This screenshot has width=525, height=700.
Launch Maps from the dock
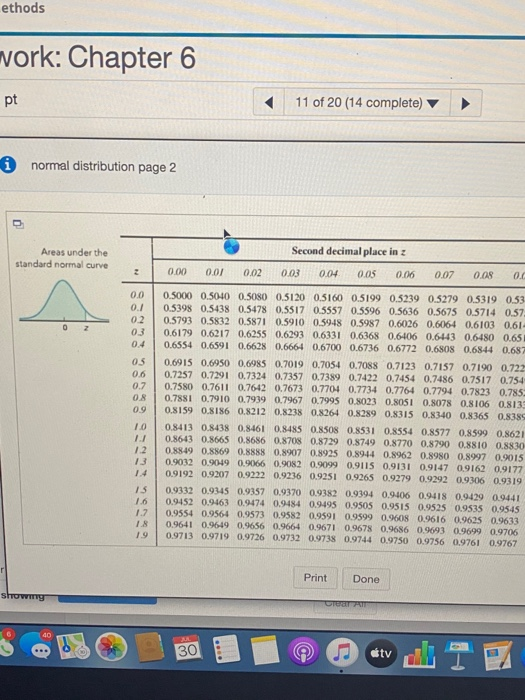point(75,646)
